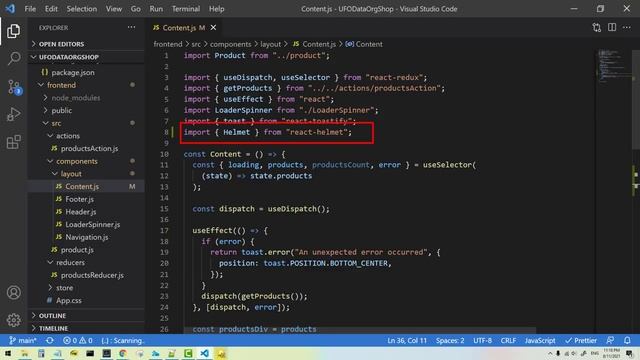The image size is (640, 360).
Task: Open the Run menu
Action: [156, 9]
